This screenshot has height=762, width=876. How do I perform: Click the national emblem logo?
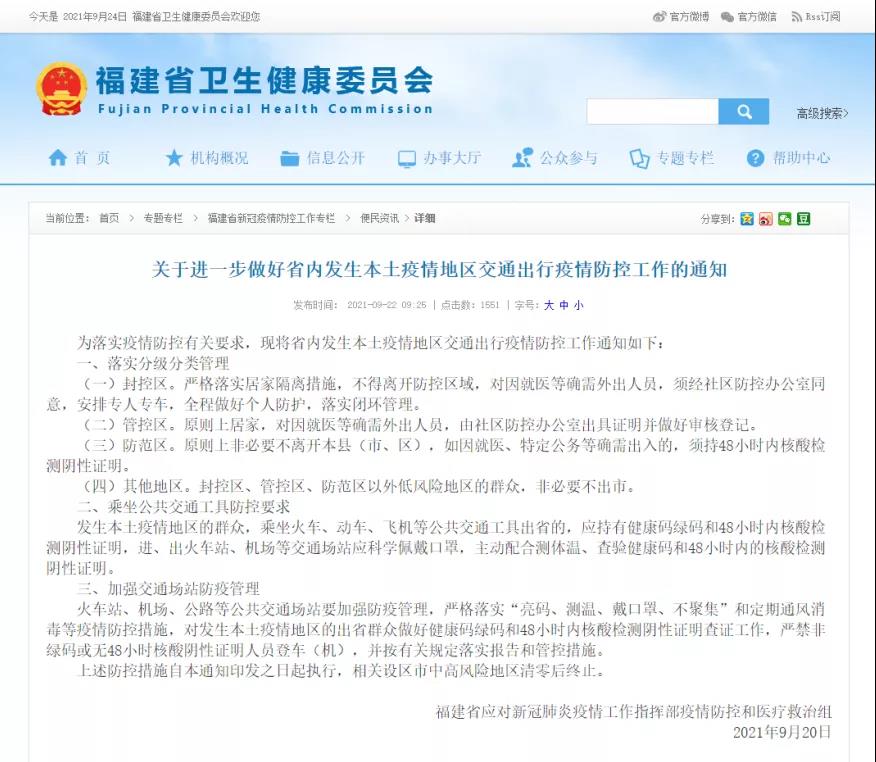point(62,89)
